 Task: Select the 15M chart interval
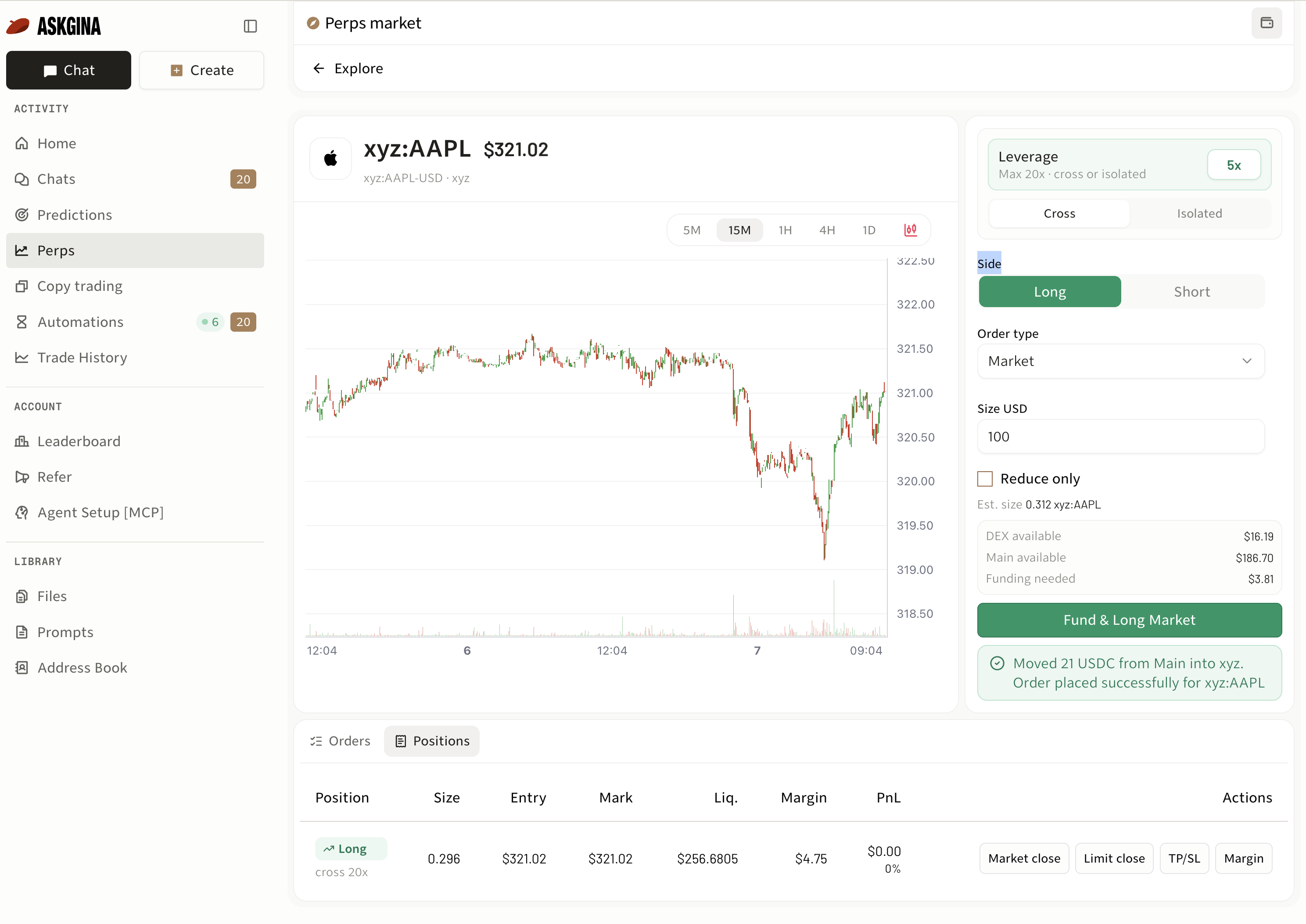739,230
